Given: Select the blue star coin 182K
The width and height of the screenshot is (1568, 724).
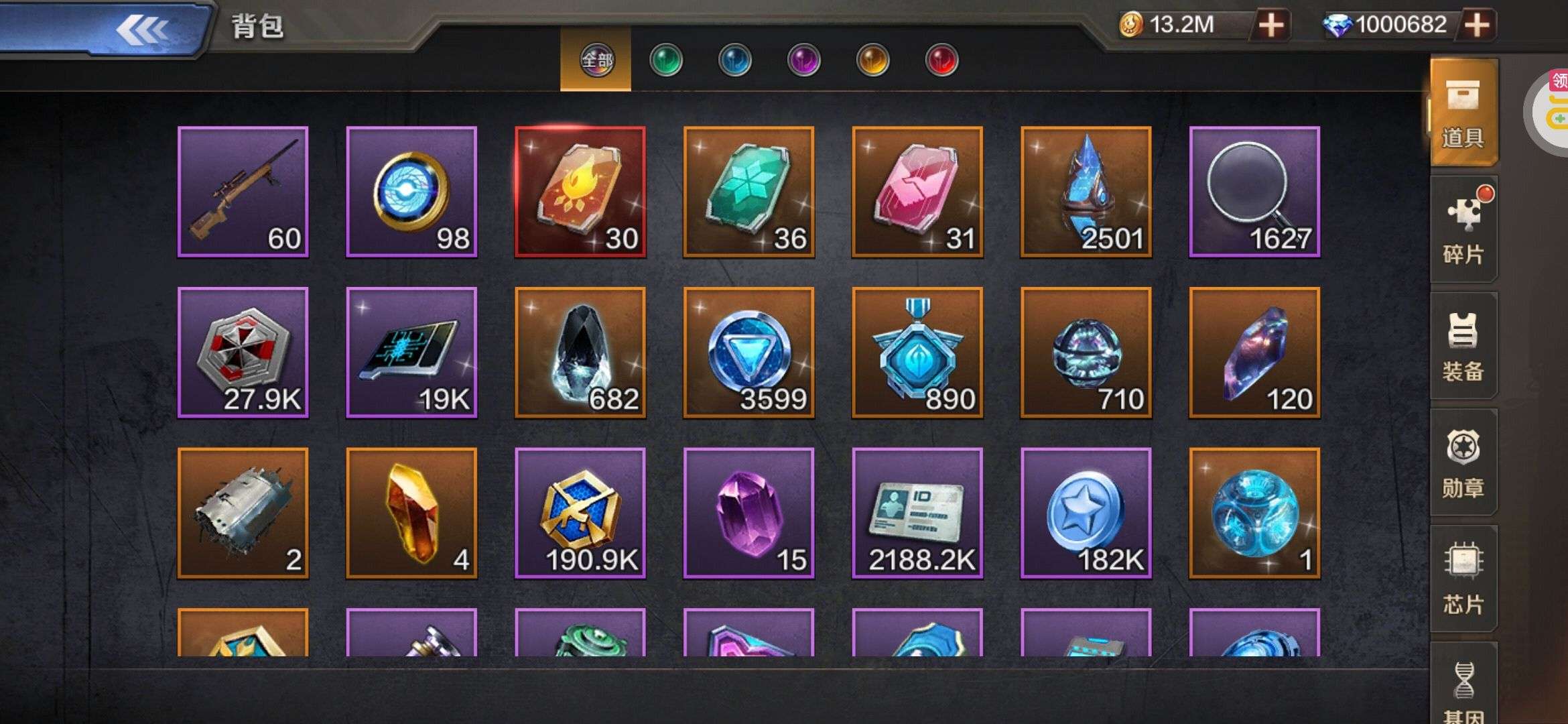Looking at the screenshot, I should [1086, 514].
